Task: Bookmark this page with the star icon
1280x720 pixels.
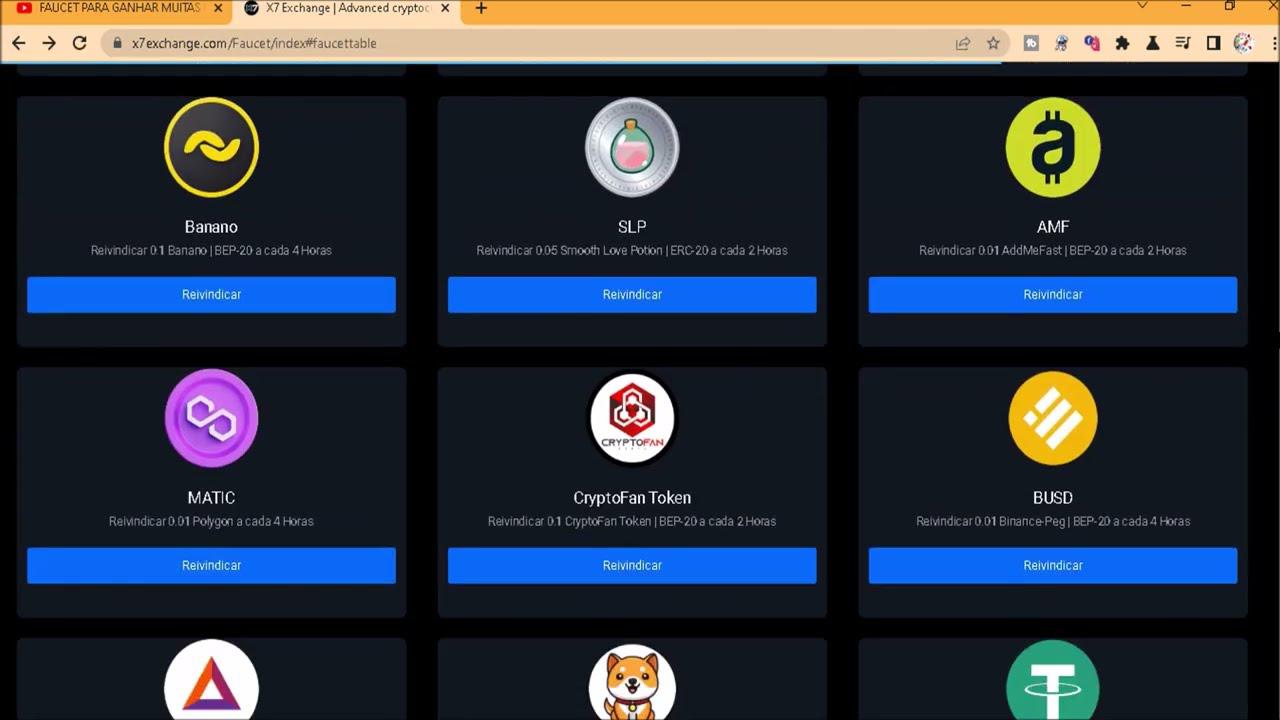Action: (993, 43)
